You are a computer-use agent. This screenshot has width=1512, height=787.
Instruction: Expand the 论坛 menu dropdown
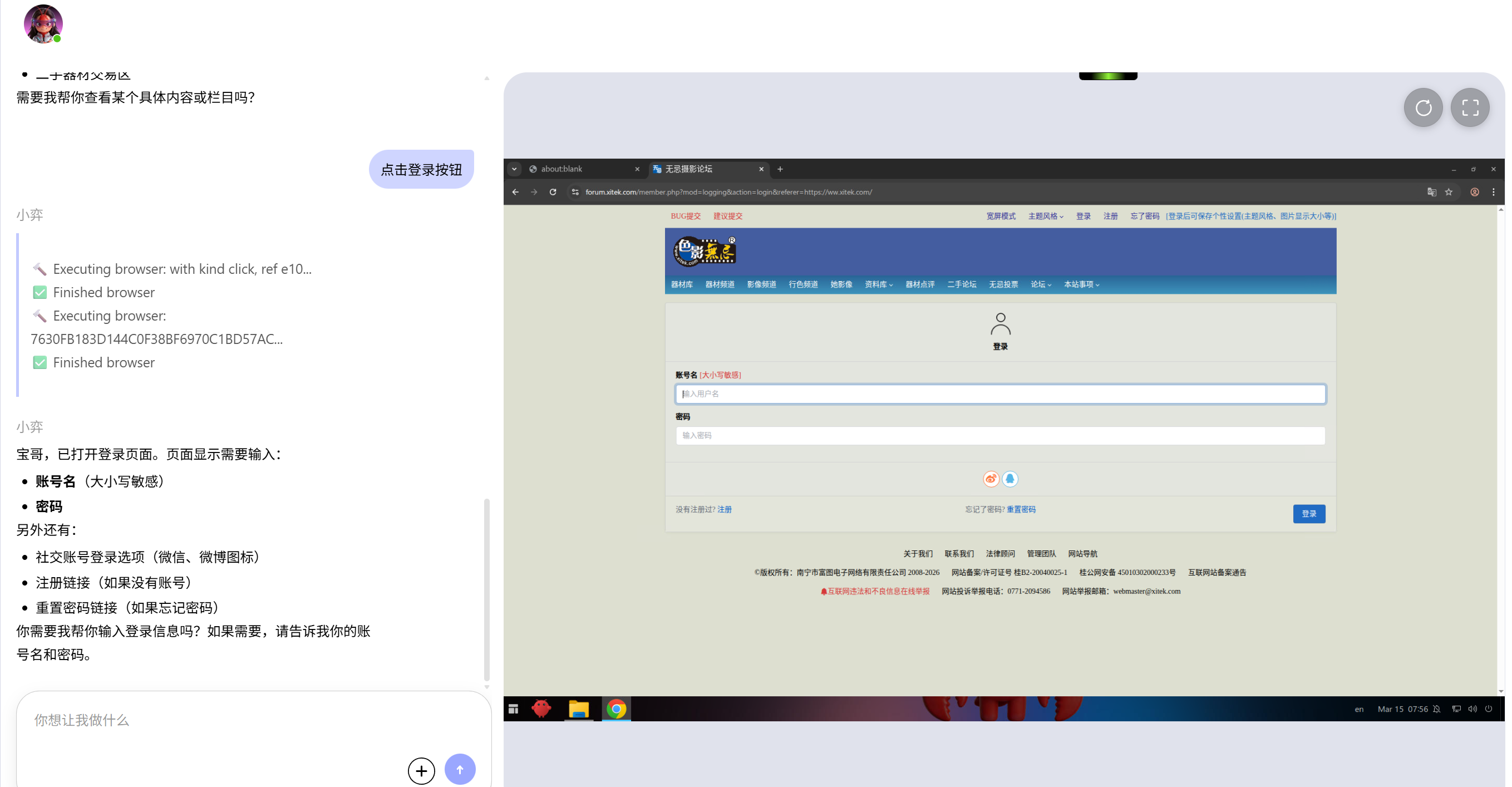1041,284
